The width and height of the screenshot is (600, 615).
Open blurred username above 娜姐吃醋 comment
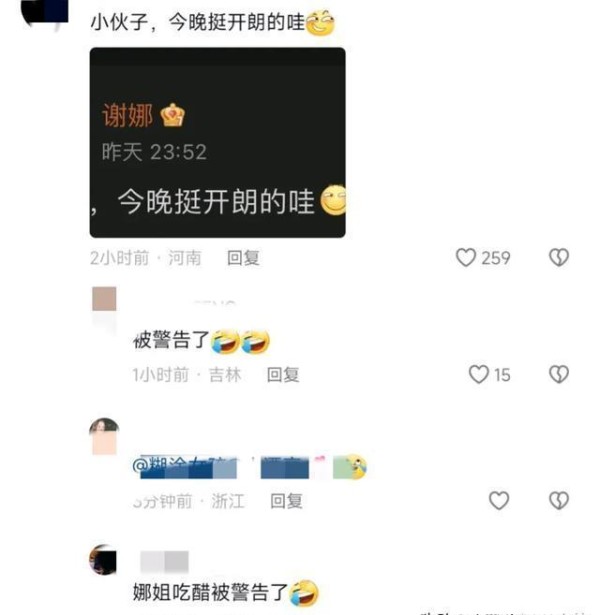[x=164, y=561]
